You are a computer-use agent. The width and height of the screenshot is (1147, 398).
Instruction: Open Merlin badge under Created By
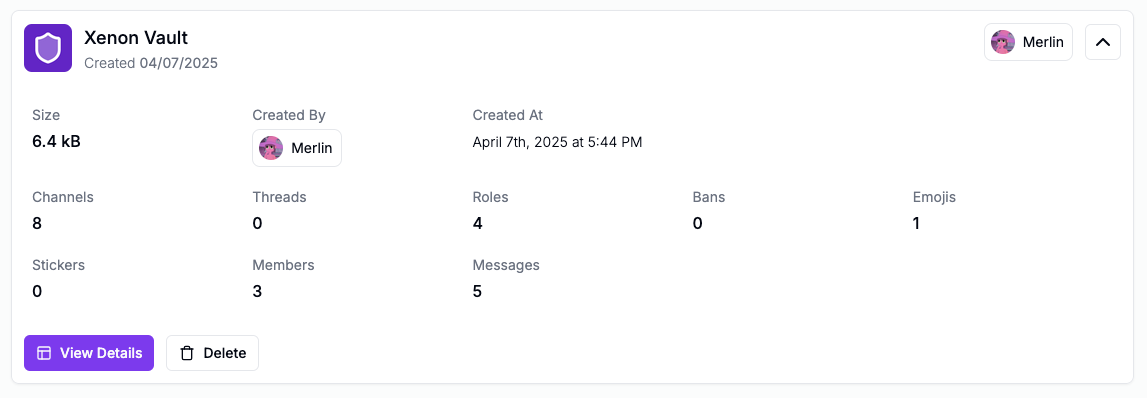coord(297,148)
